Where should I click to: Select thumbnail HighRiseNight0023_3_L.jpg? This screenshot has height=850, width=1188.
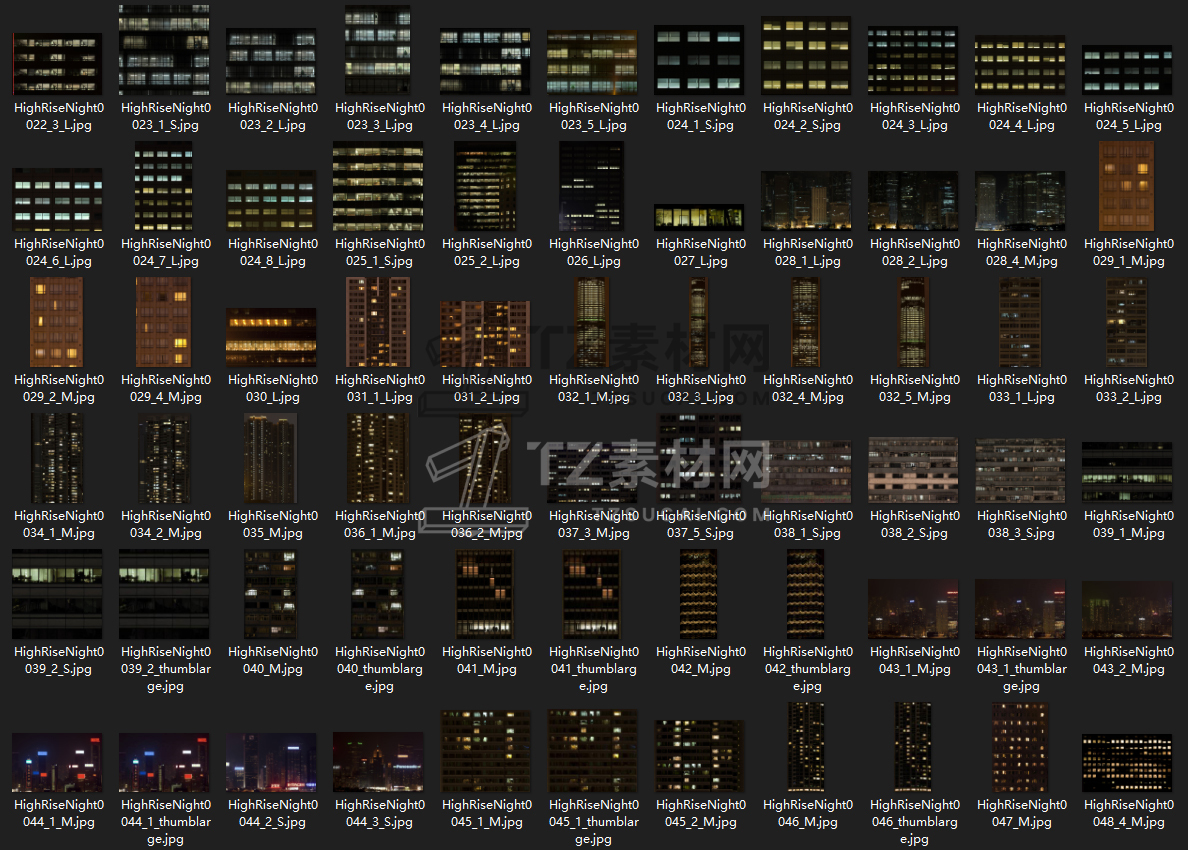(378, 49)
